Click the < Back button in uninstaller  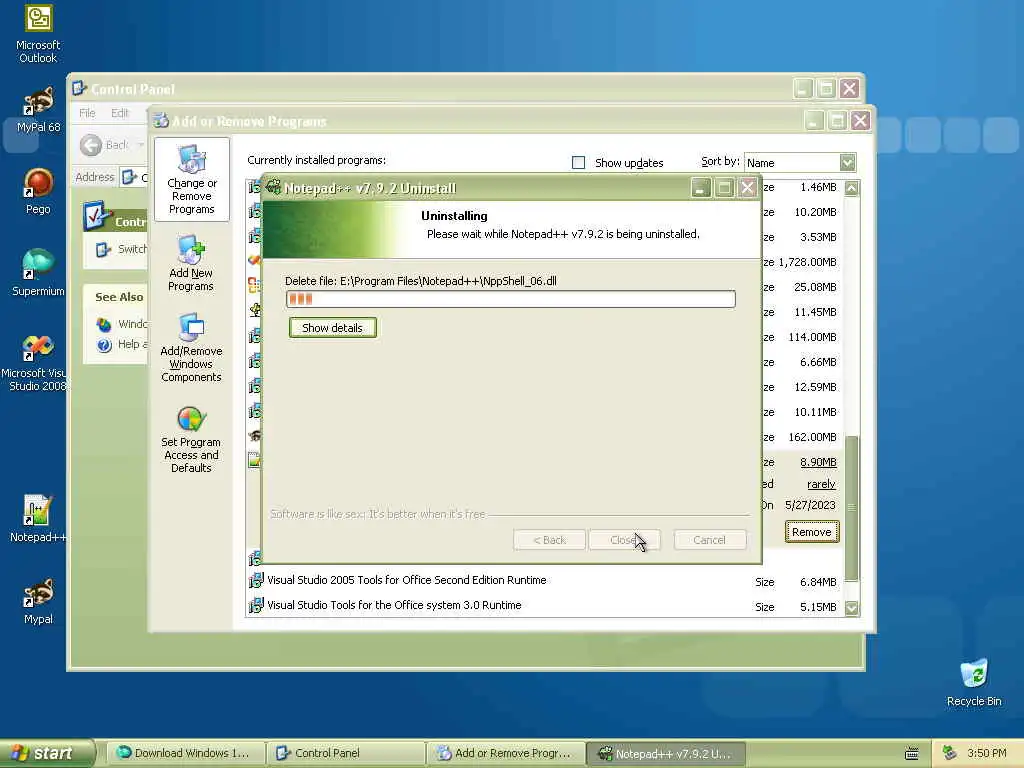549,540
